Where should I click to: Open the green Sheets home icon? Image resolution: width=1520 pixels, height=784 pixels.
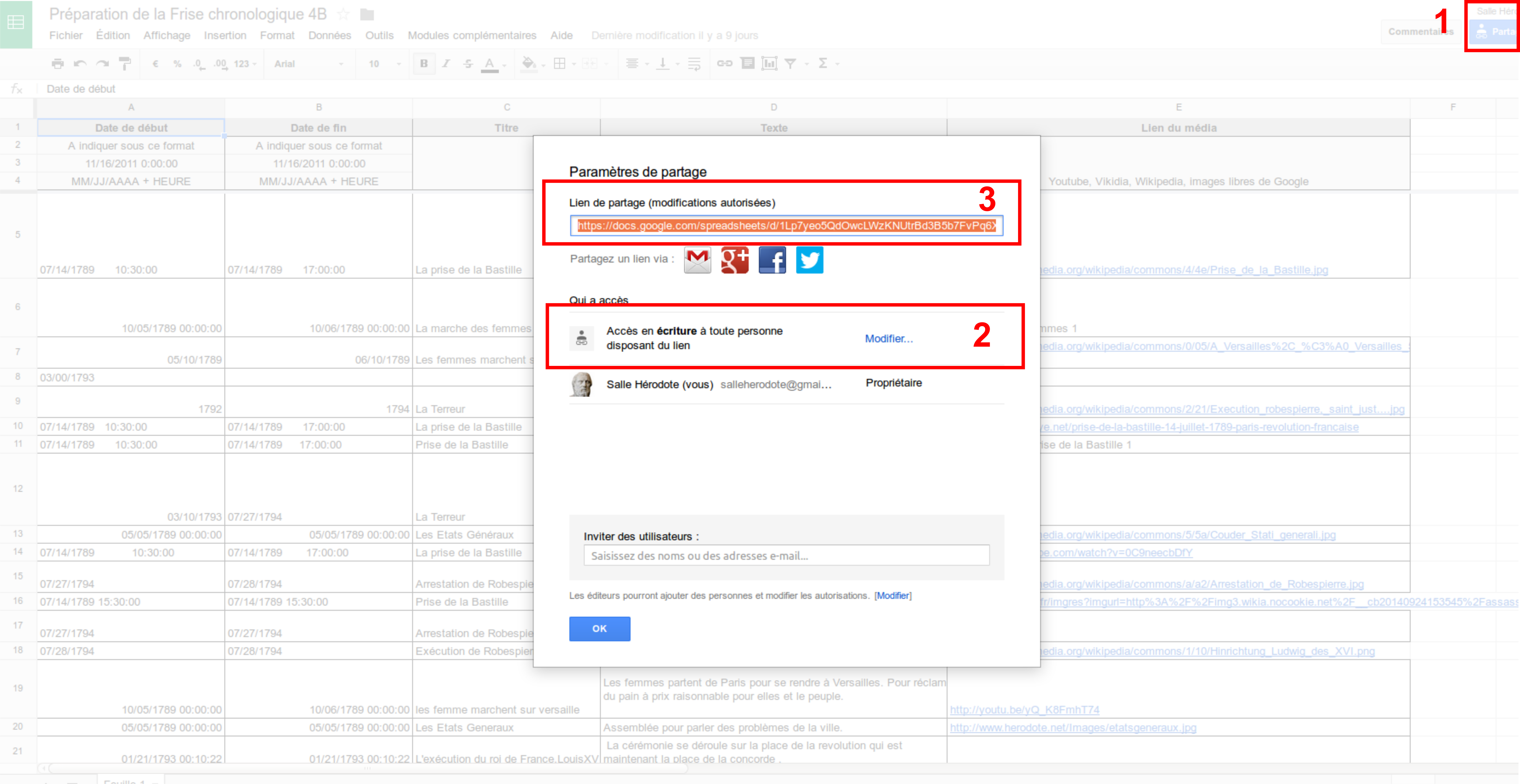16,24
